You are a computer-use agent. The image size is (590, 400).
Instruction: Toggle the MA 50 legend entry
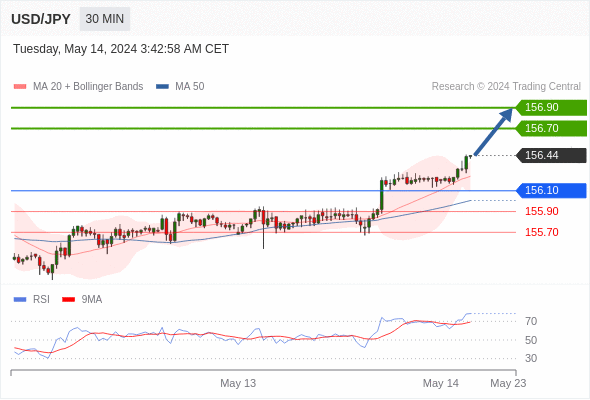click(x=180, y=87)
